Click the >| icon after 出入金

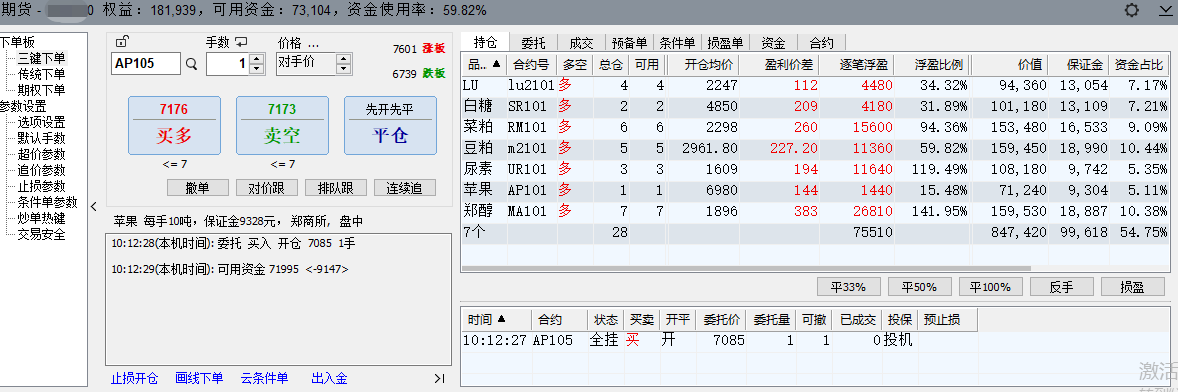click(439, 378)
